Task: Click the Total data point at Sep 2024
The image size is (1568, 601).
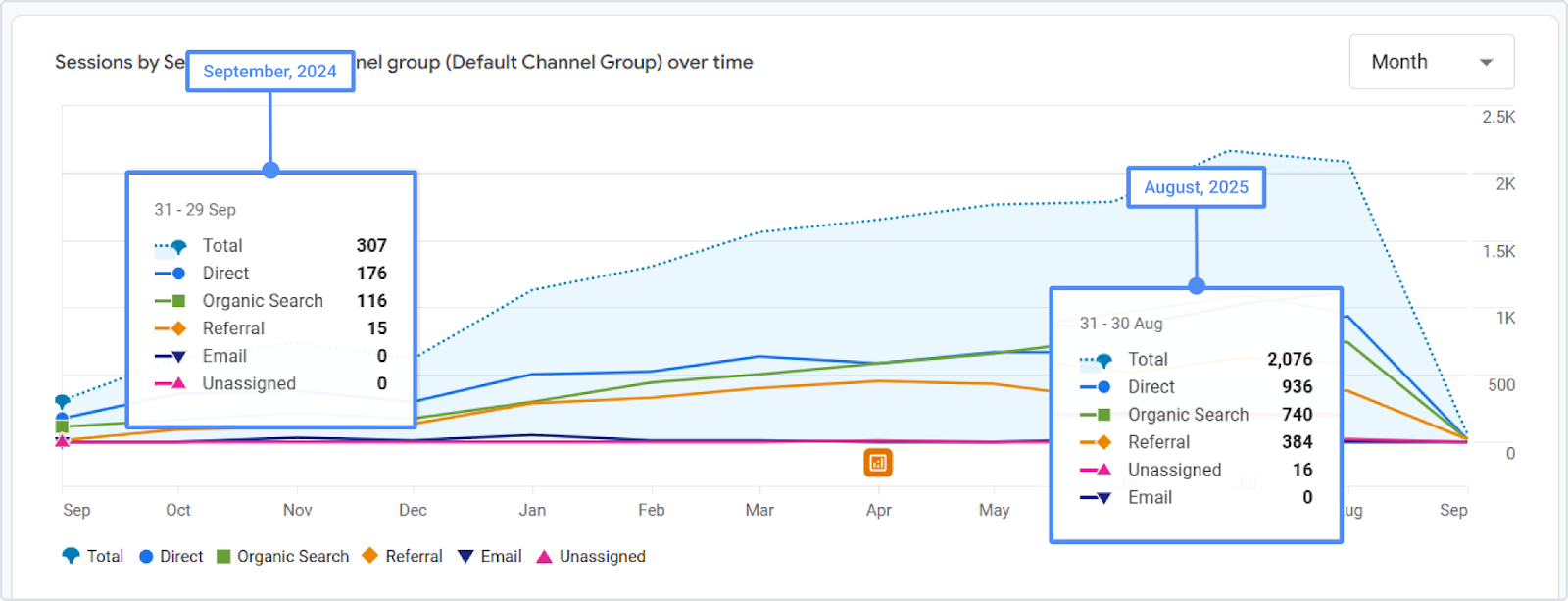Action: coord(63,401)
